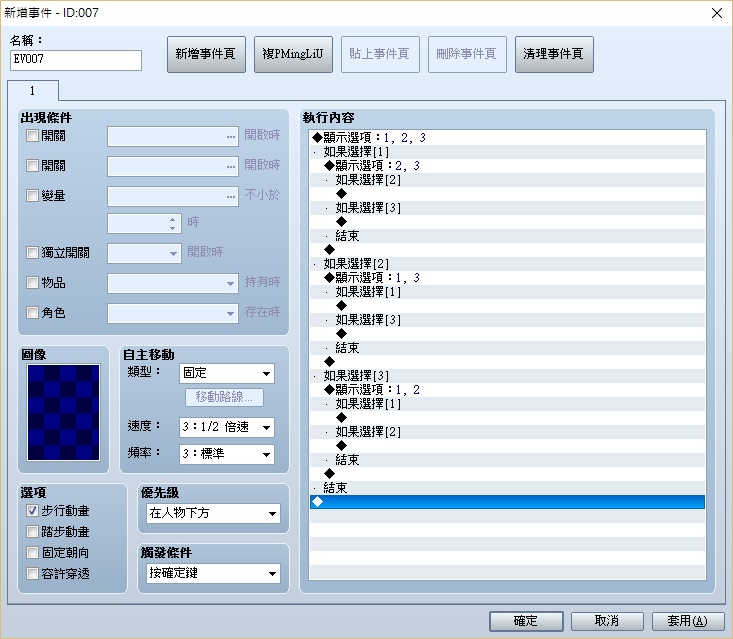Open the 獨立開關 value dropdown
Viewport: 733px width, 639px height.
click(x=144, y=253)
